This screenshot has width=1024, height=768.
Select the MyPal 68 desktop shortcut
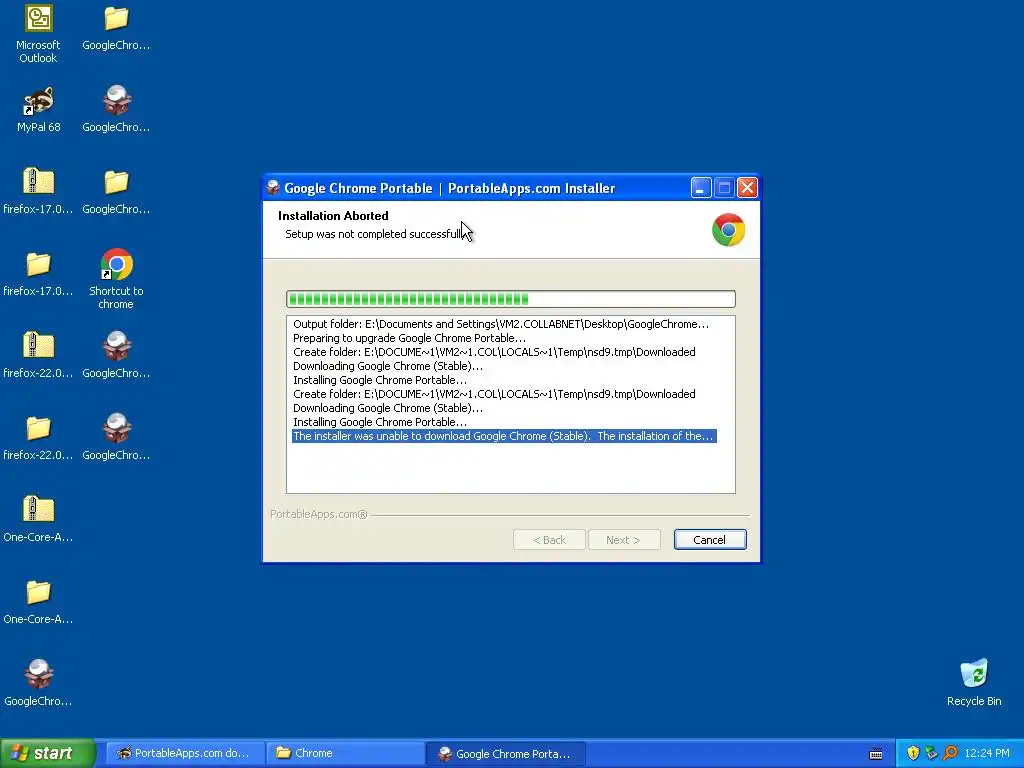pos(39,109)
